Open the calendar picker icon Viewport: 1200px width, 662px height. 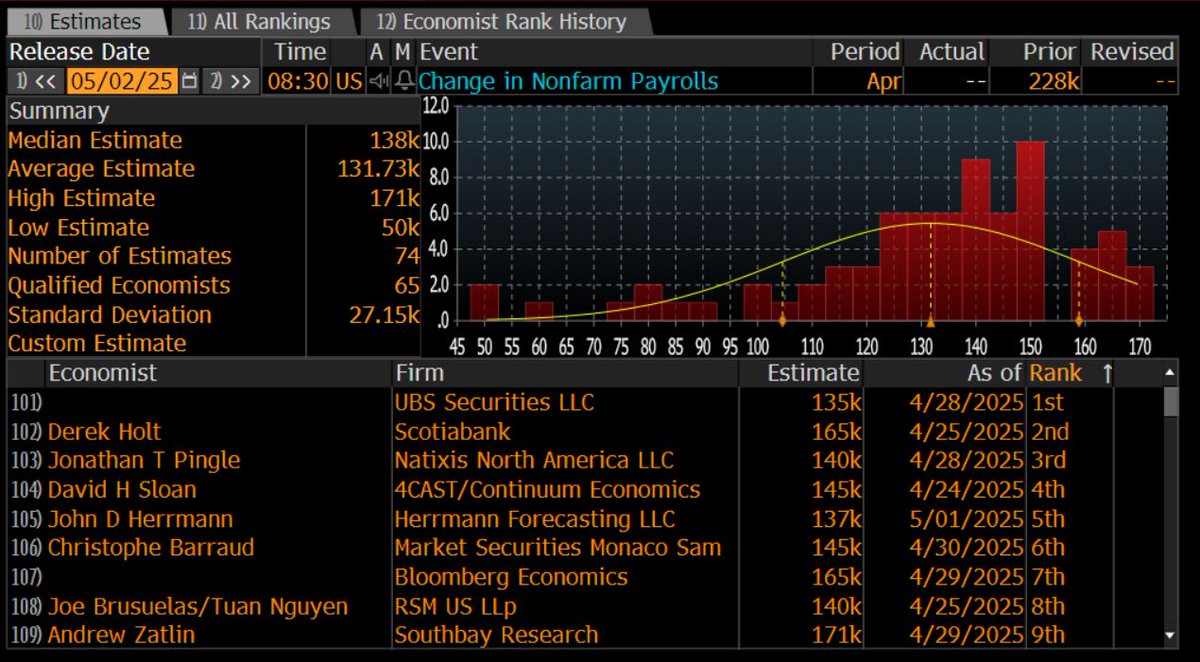(189, 81)
